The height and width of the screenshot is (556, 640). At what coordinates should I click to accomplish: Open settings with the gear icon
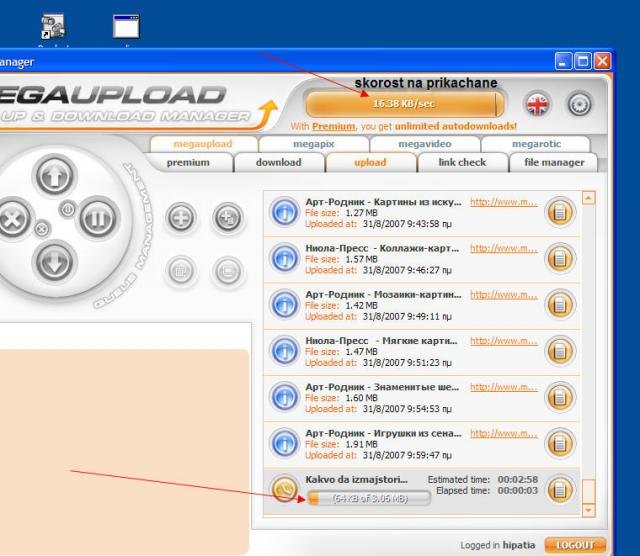click(x=579, y=104)
